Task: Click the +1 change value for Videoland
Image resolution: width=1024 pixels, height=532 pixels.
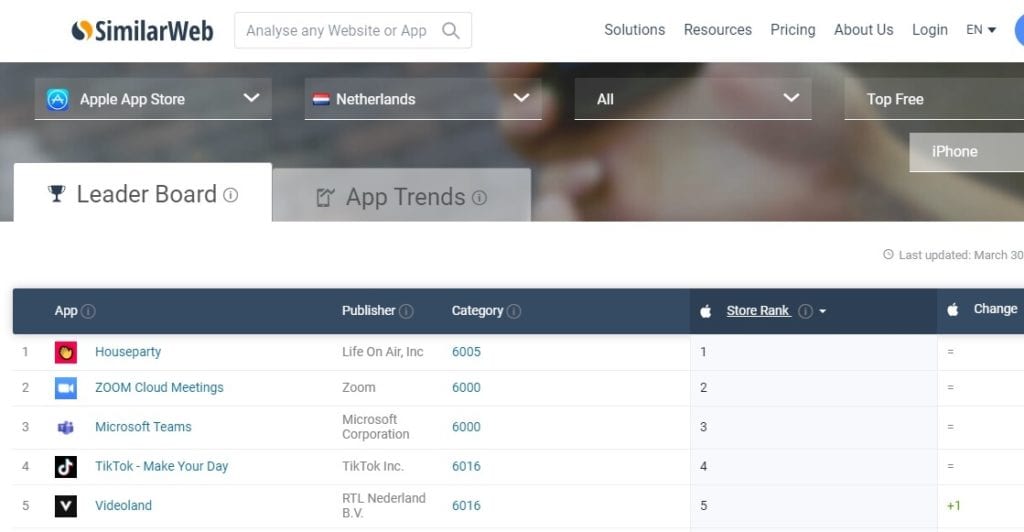Action: coord(953,505)
